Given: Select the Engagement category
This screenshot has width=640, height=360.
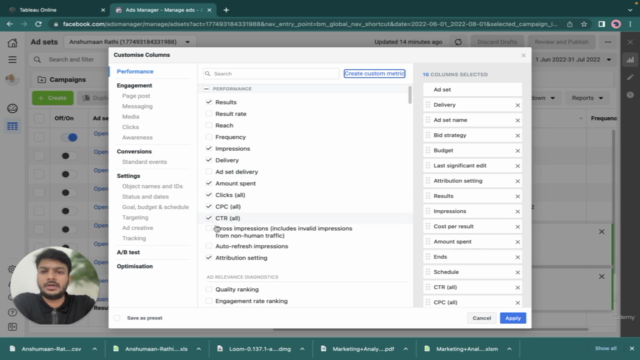Looking at the screenshot, I should point(134,85).
